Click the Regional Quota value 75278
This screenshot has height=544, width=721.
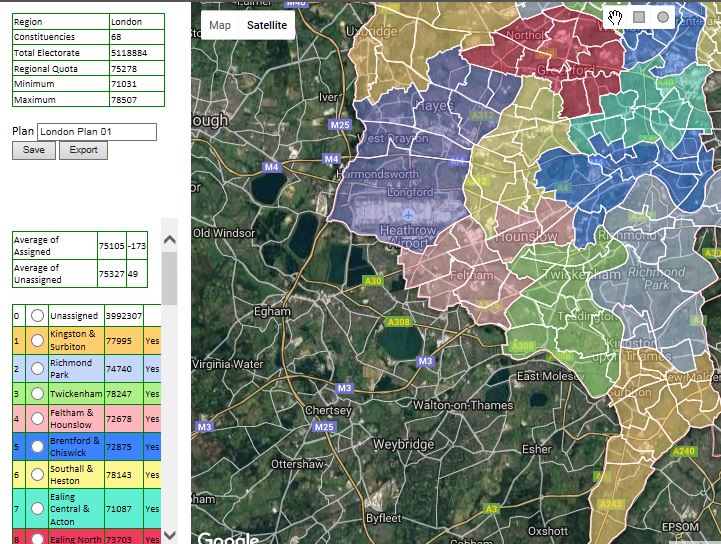[124, 69]
